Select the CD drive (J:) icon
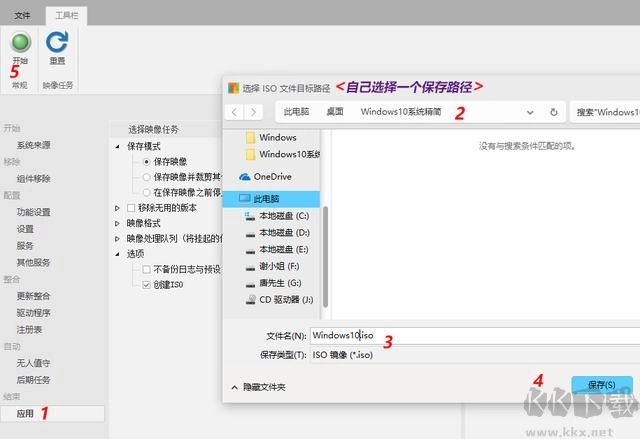The width and height of the screenshot is (640, 439). click(250, 299)
